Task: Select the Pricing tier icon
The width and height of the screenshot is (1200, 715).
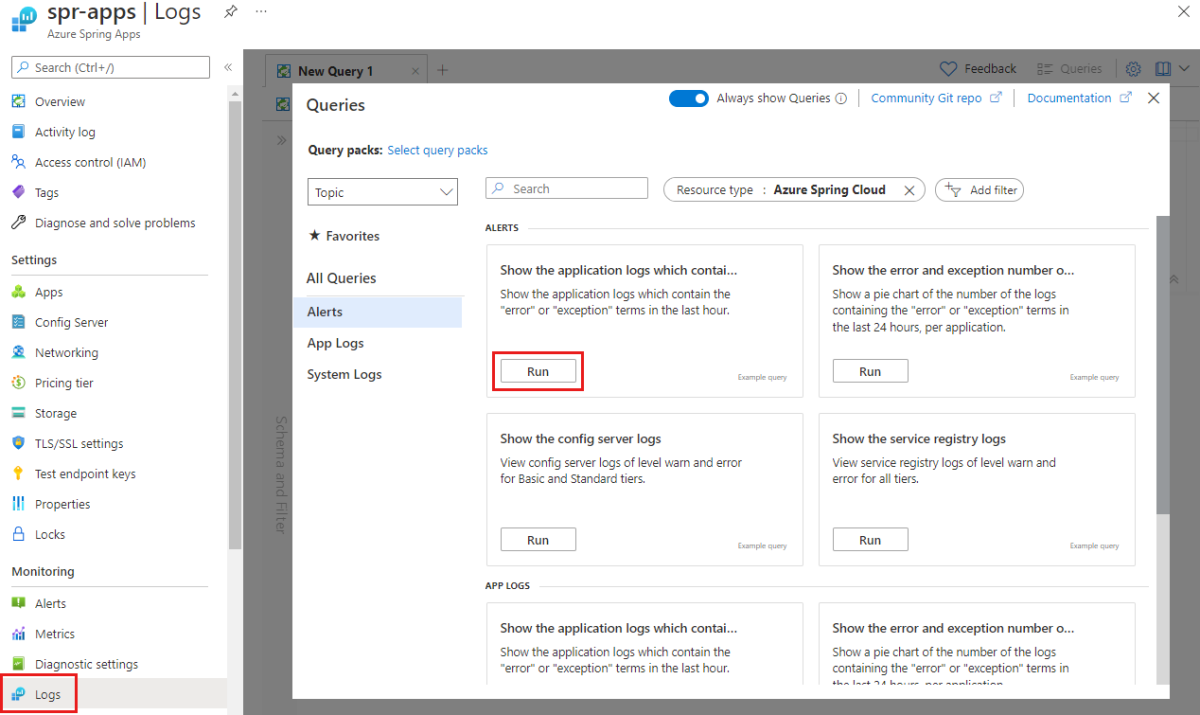Action: pyautogui.click(x=18, y=382)
